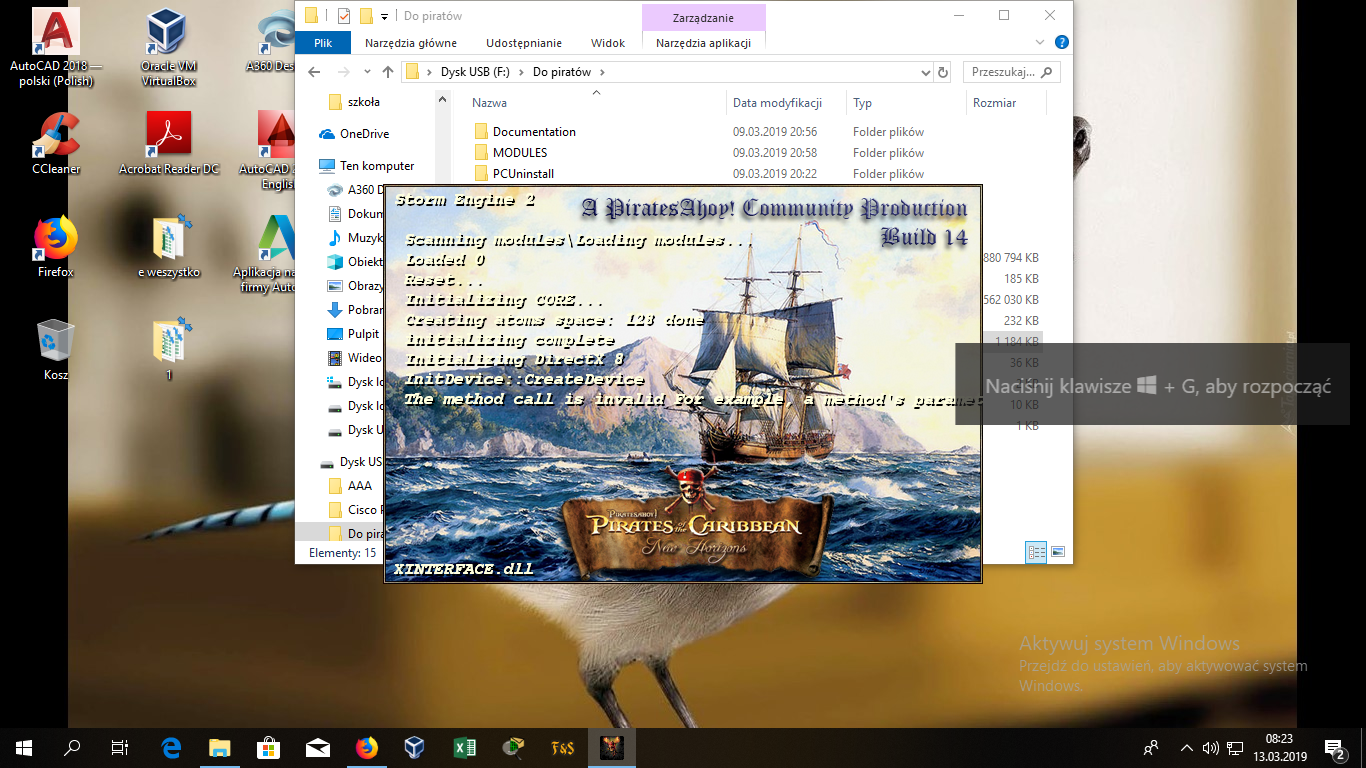This screenshot has width=1366, height=768.
Task: Open Explorer help question mark
Action: [x=1062, y=43]
